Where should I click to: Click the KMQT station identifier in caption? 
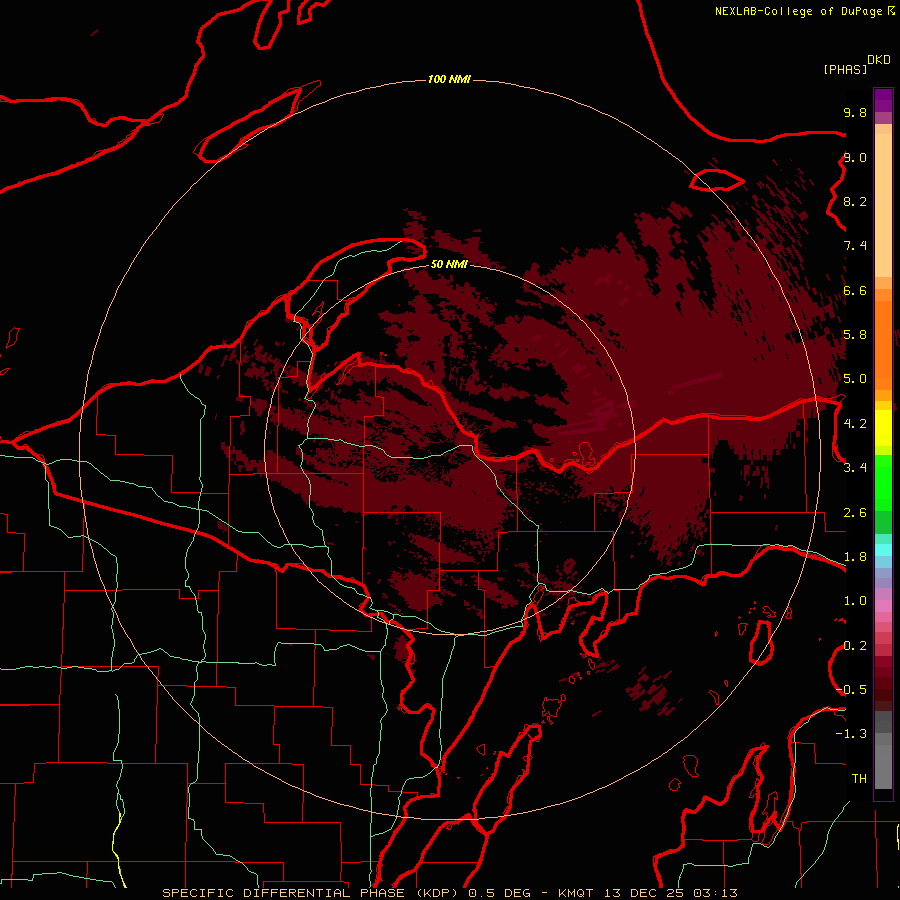point(576,893)
